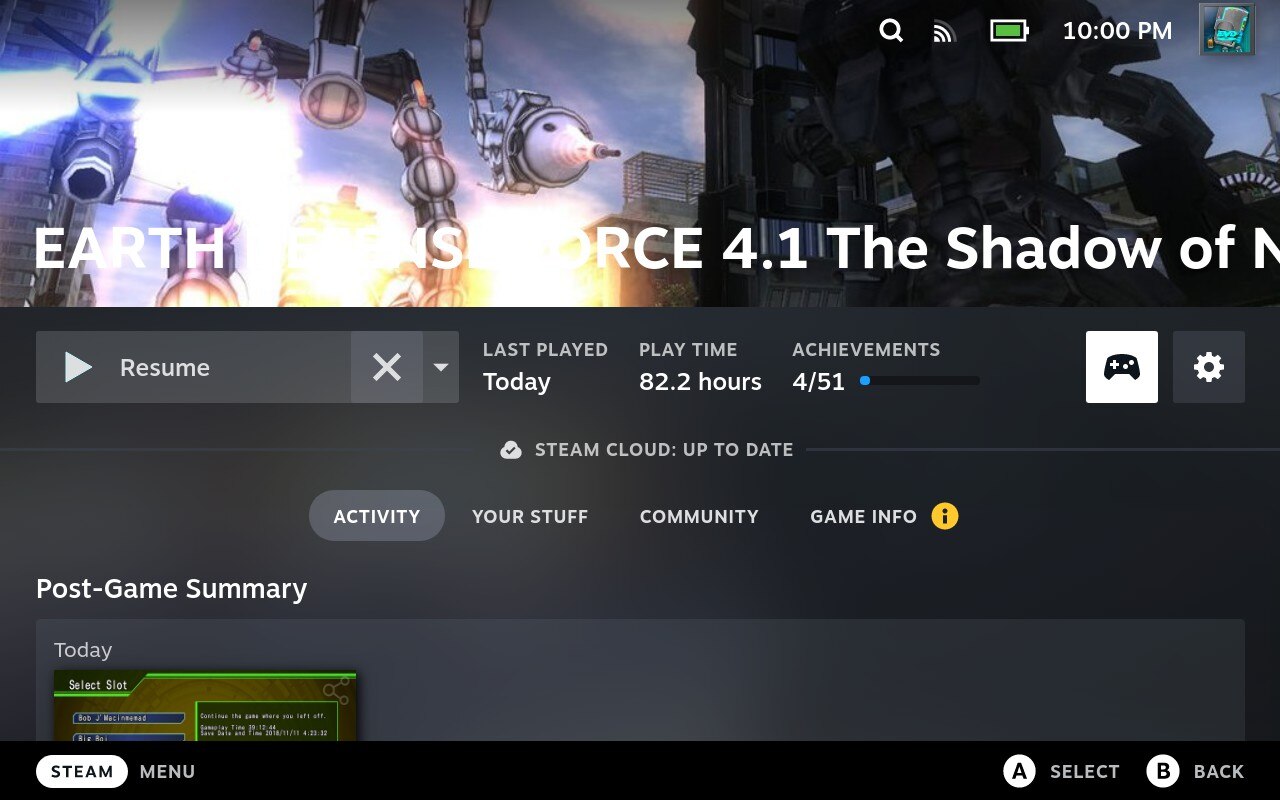This screenshot has width=1280, height=800.
Task: Click the Steam Cloud status icon
Action: pos(511,450)
